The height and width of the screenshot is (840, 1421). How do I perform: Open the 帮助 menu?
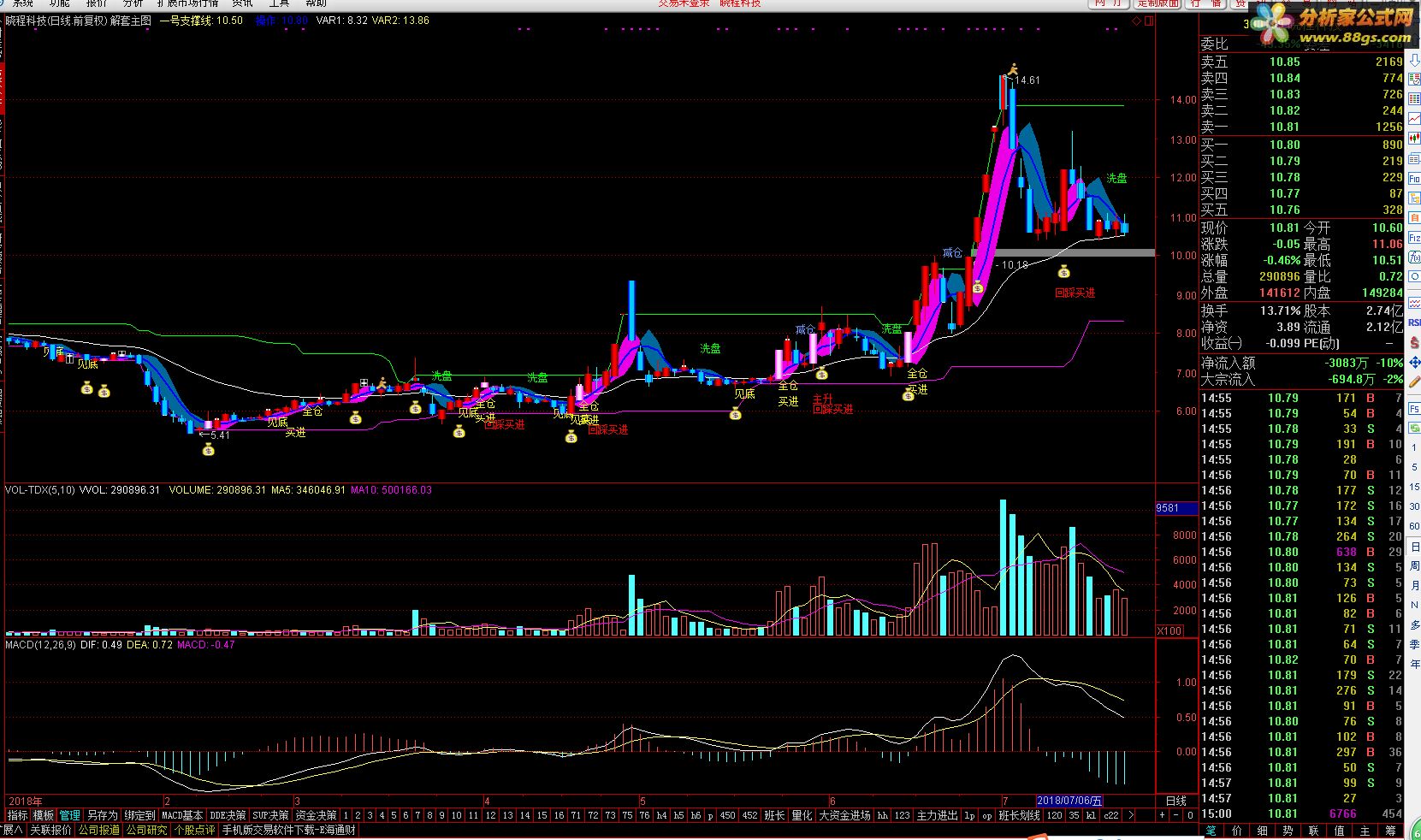point(316,3)
